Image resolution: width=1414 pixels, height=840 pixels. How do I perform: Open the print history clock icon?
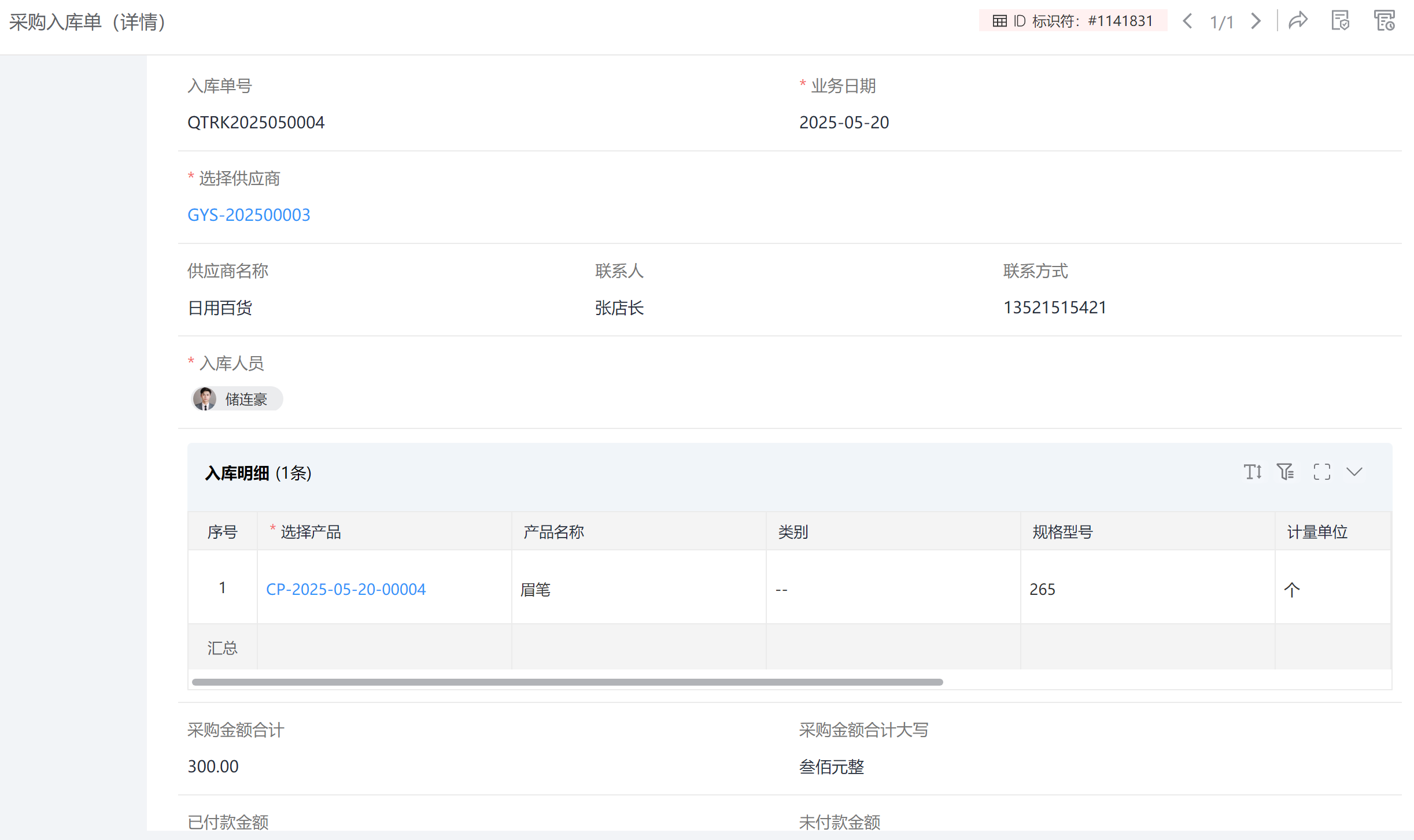pos(1385,21)
